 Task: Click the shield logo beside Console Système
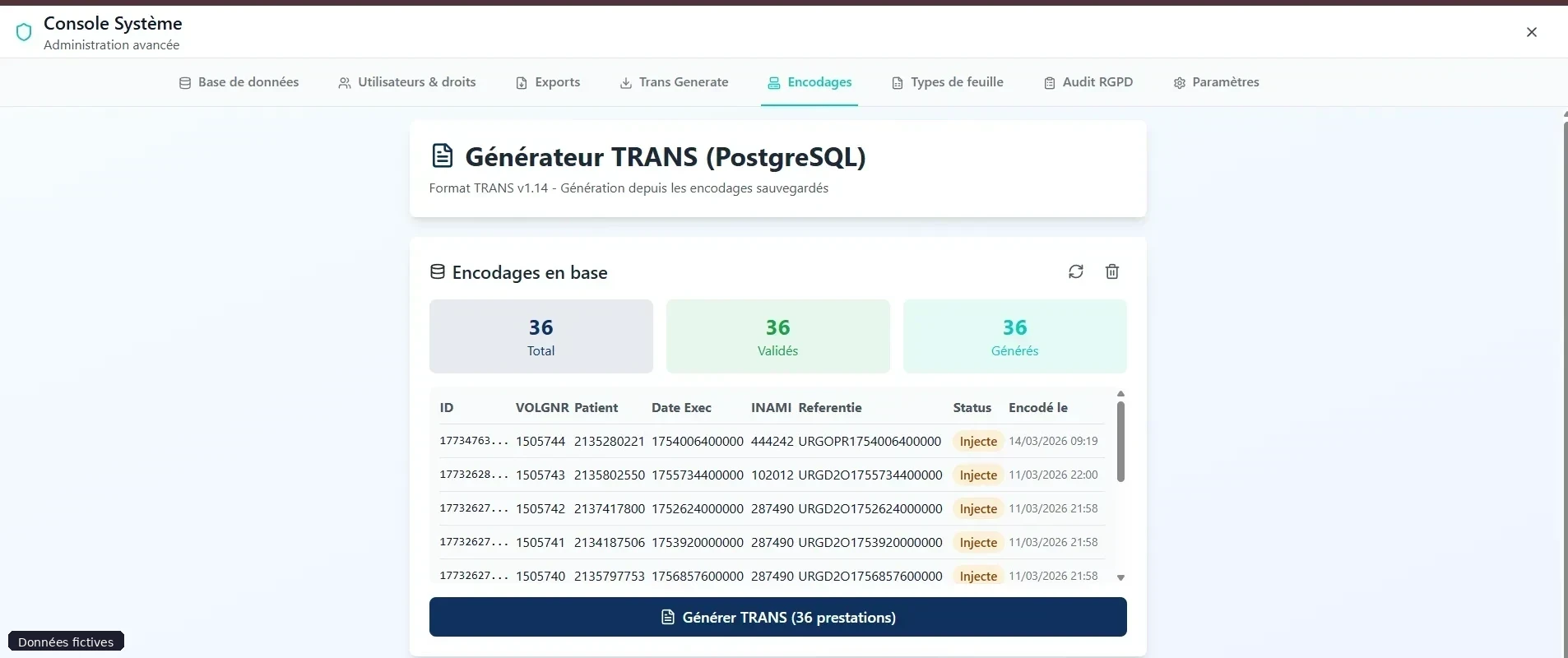coord(24,32)
